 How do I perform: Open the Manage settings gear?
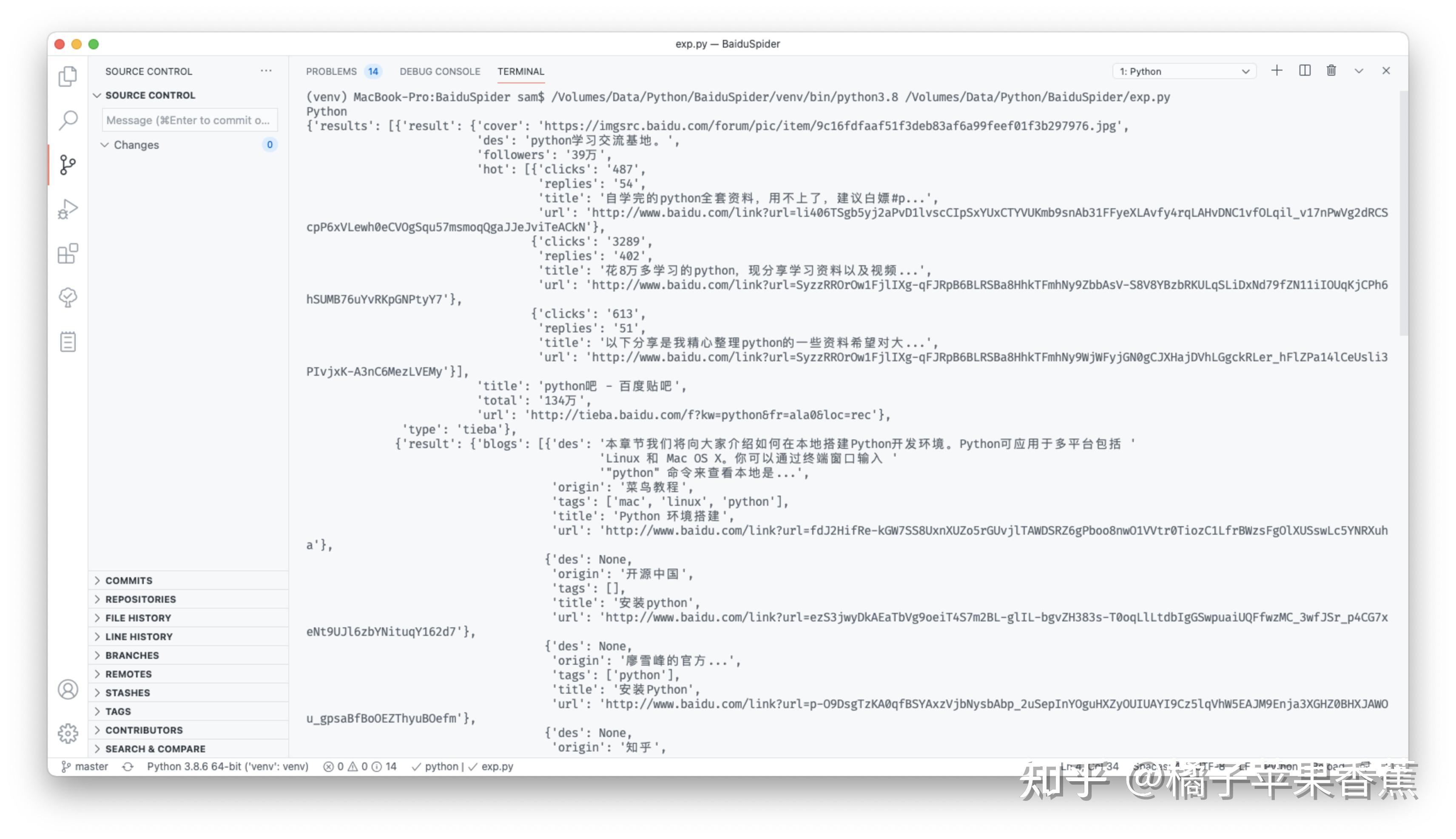coord(68,734)
